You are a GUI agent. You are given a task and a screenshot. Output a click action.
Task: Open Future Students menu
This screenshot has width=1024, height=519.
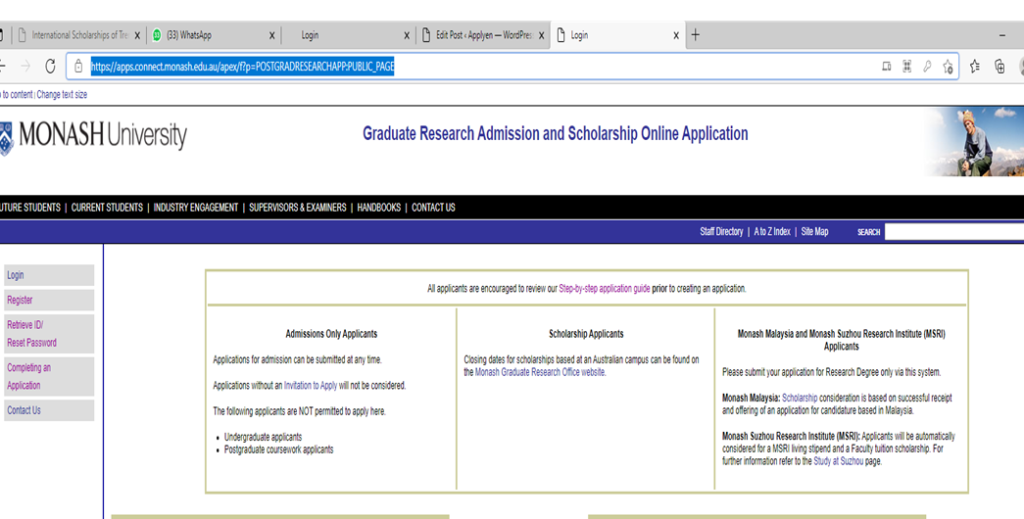tap(30, 208)
